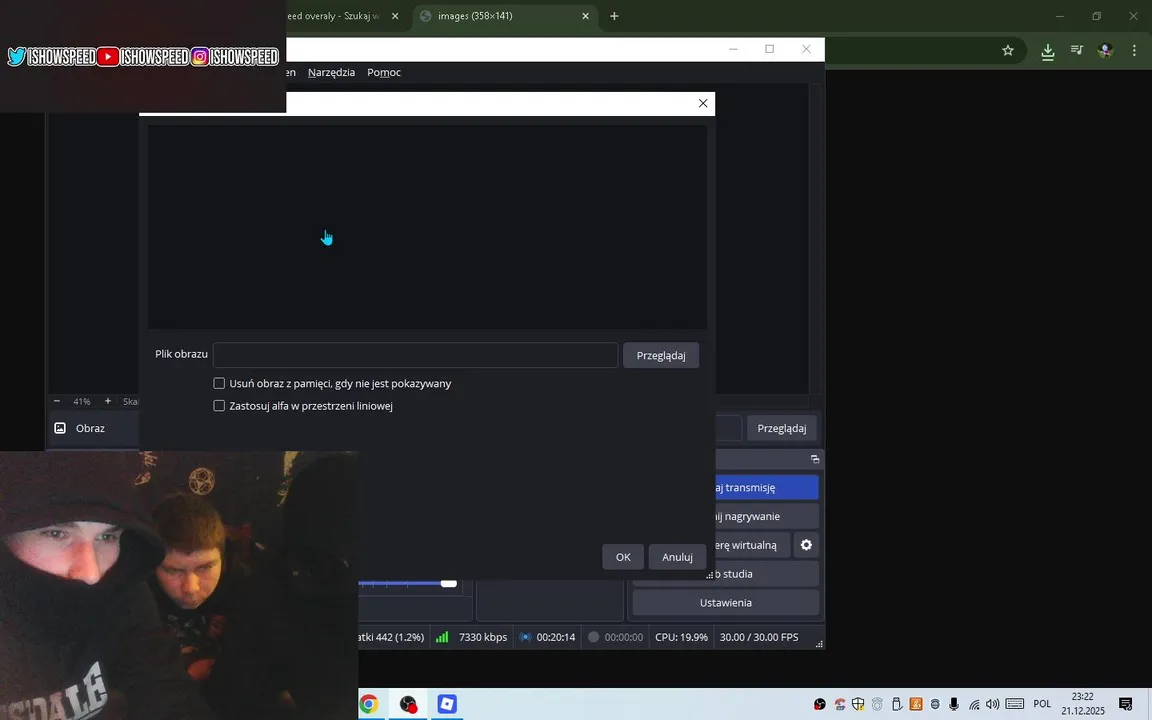This screenshot has height=720, width=1152.
Task: Open the Pomoc menu in OBS
Action: point(384,72)
